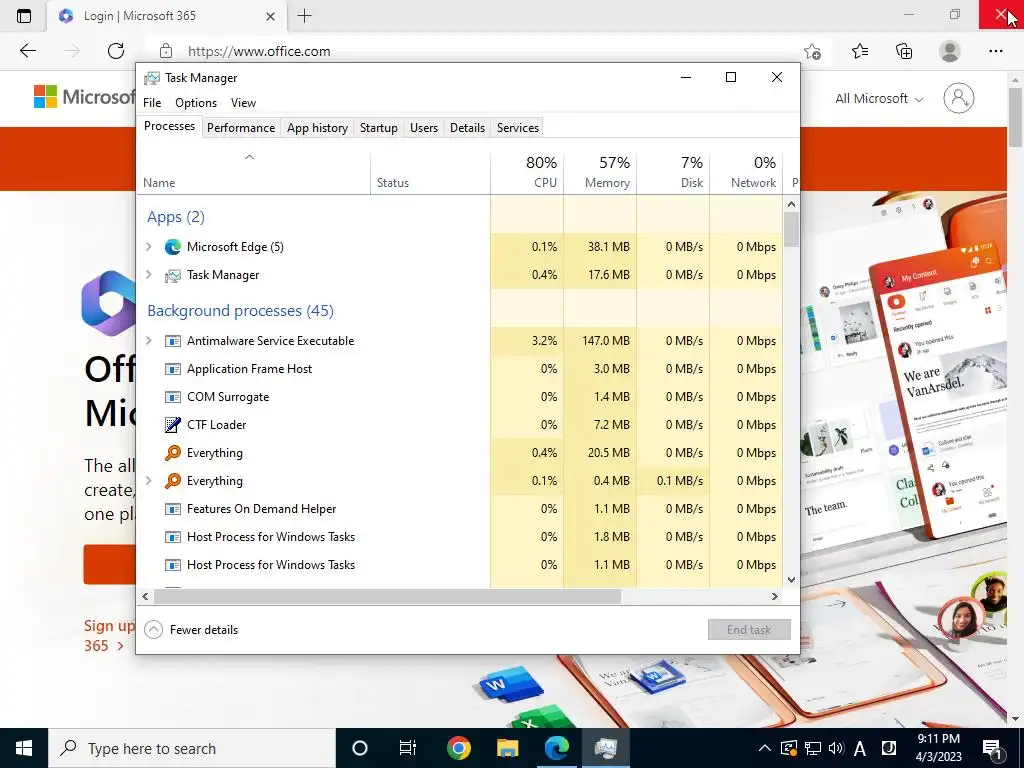Collapse Task Manager with Fewer details
1024x768 pixels.
[x=191, y=630]
